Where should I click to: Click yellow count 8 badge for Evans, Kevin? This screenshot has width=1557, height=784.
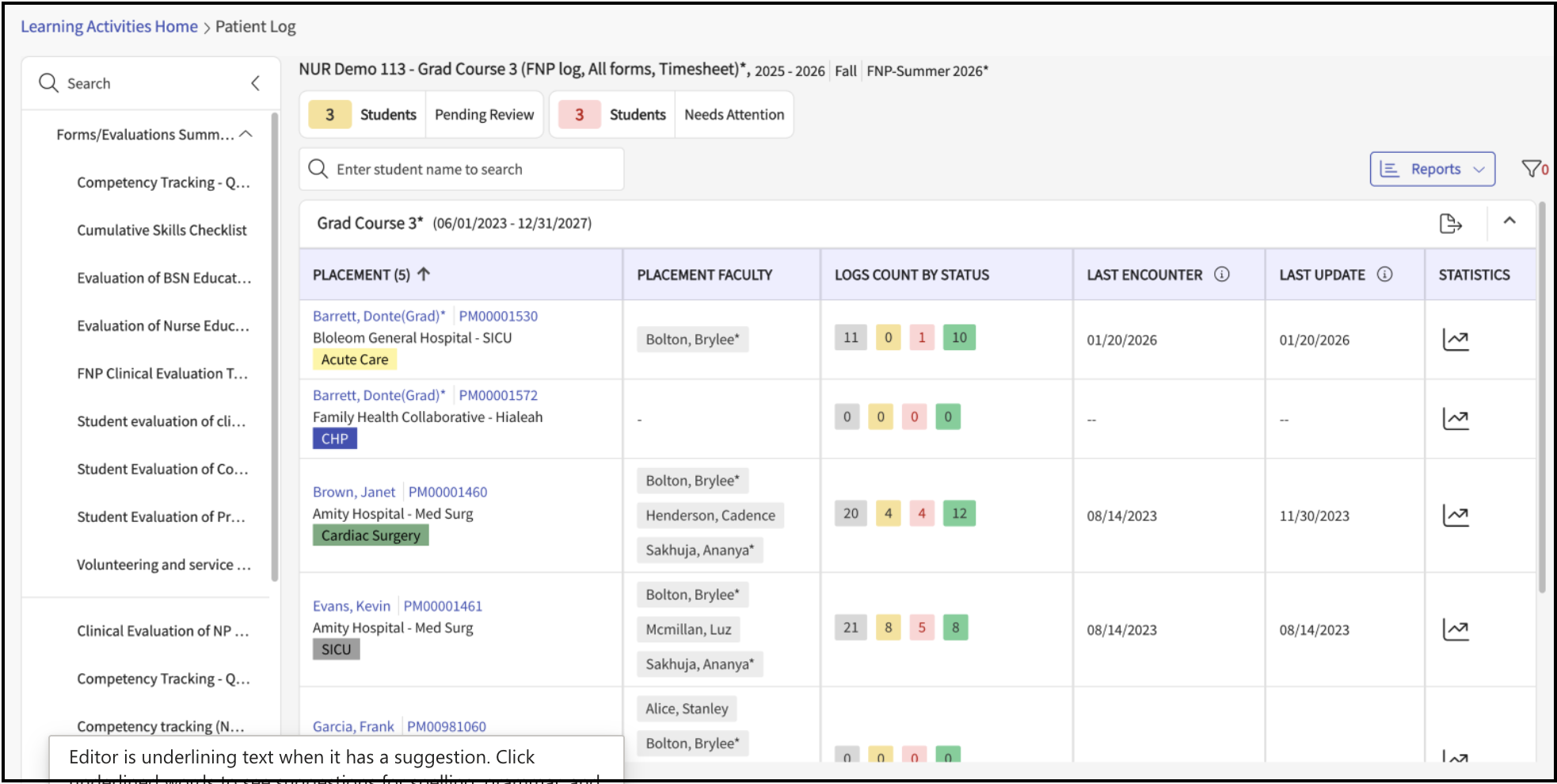[x=888, y=627]
